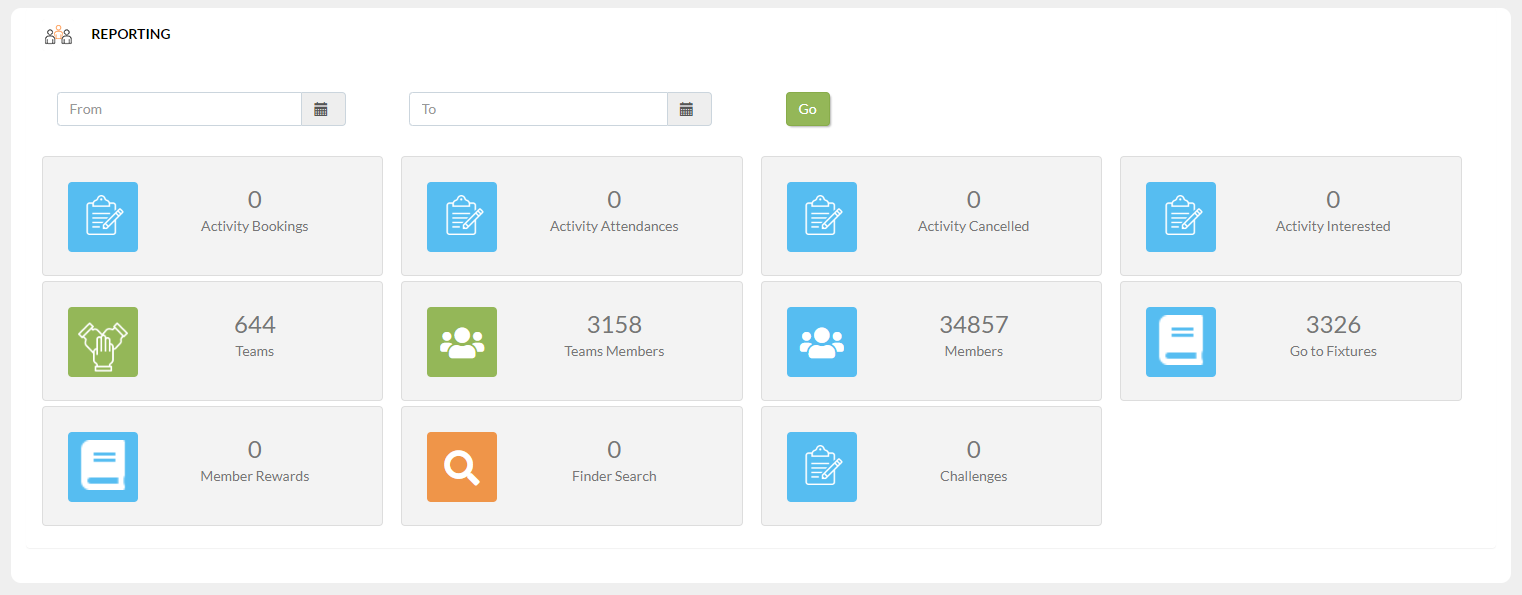The width and height of the screenshot is (1522, 595).
Task: Click the Activity Cancelled label
Action: tap(974, 226)
